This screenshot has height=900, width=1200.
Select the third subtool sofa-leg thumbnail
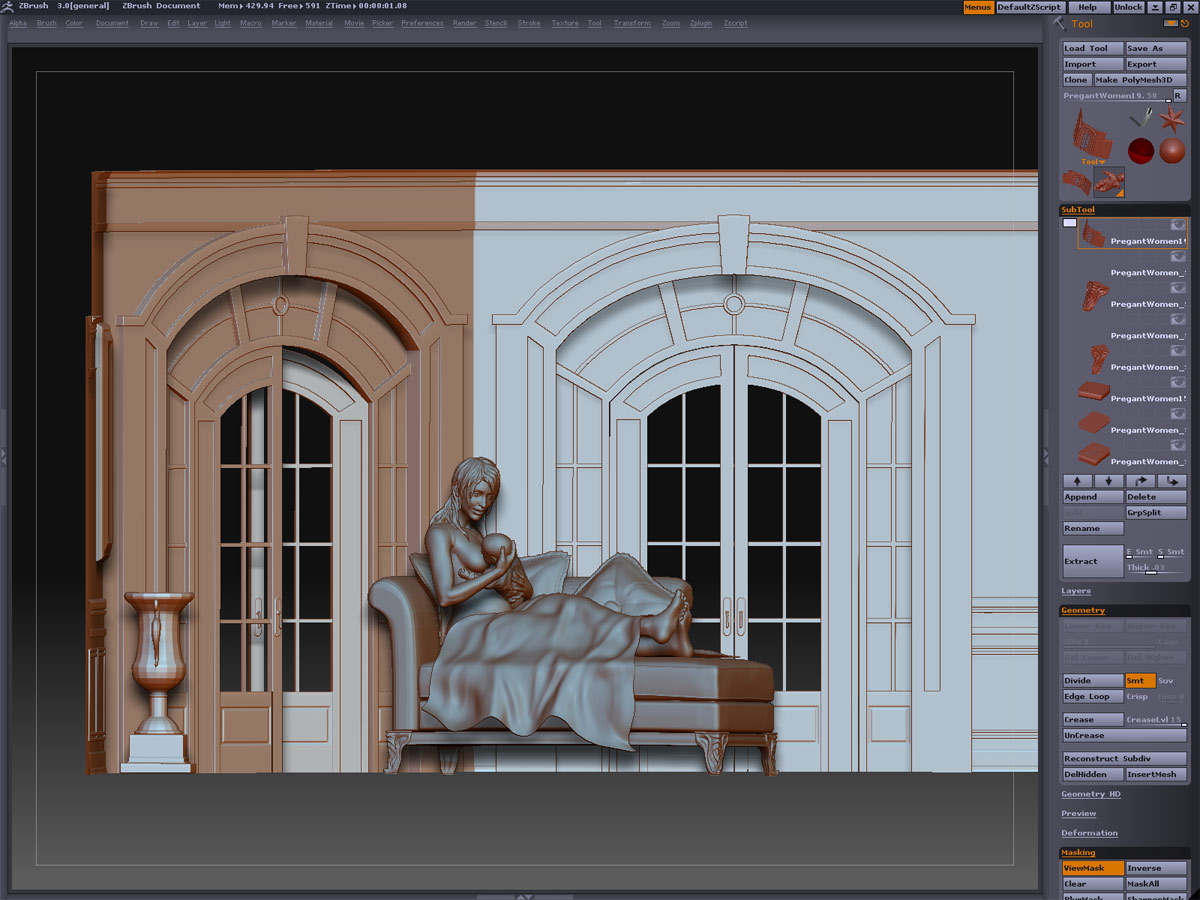click(x=1096, y=296)
